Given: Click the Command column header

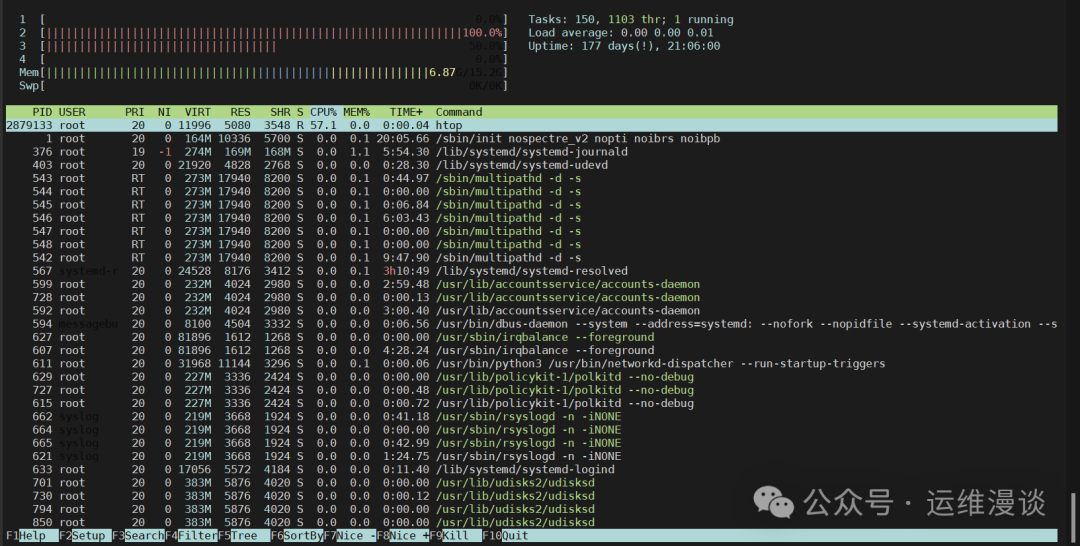Looking at the screenshot, I should [459, 112].
